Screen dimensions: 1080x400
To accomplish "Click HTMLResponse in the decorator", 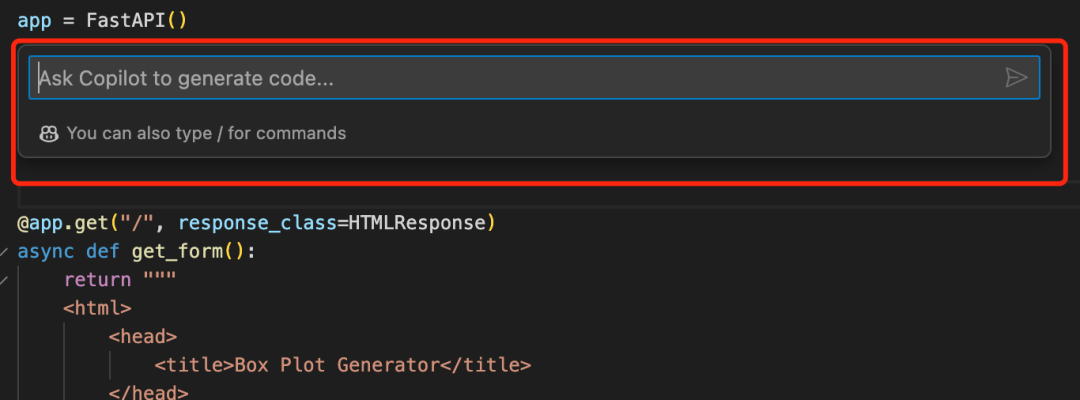I will tap(416, 222).
